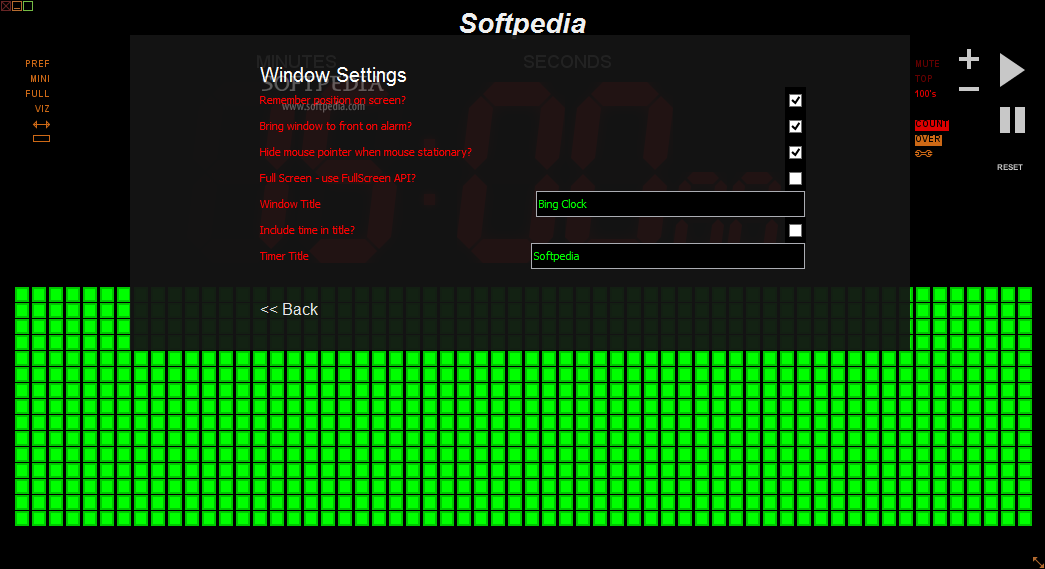Click the Remember position on screen label
The image size is (1045, 569).
[333, 101]
